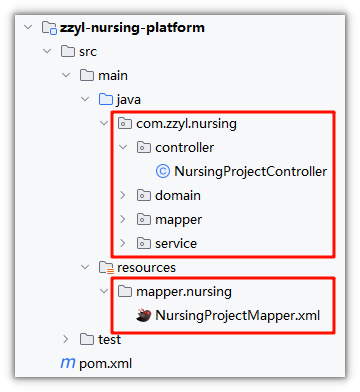Collapse the resources folder
Screen dimensions: 360x392
(x=85, y=267)
